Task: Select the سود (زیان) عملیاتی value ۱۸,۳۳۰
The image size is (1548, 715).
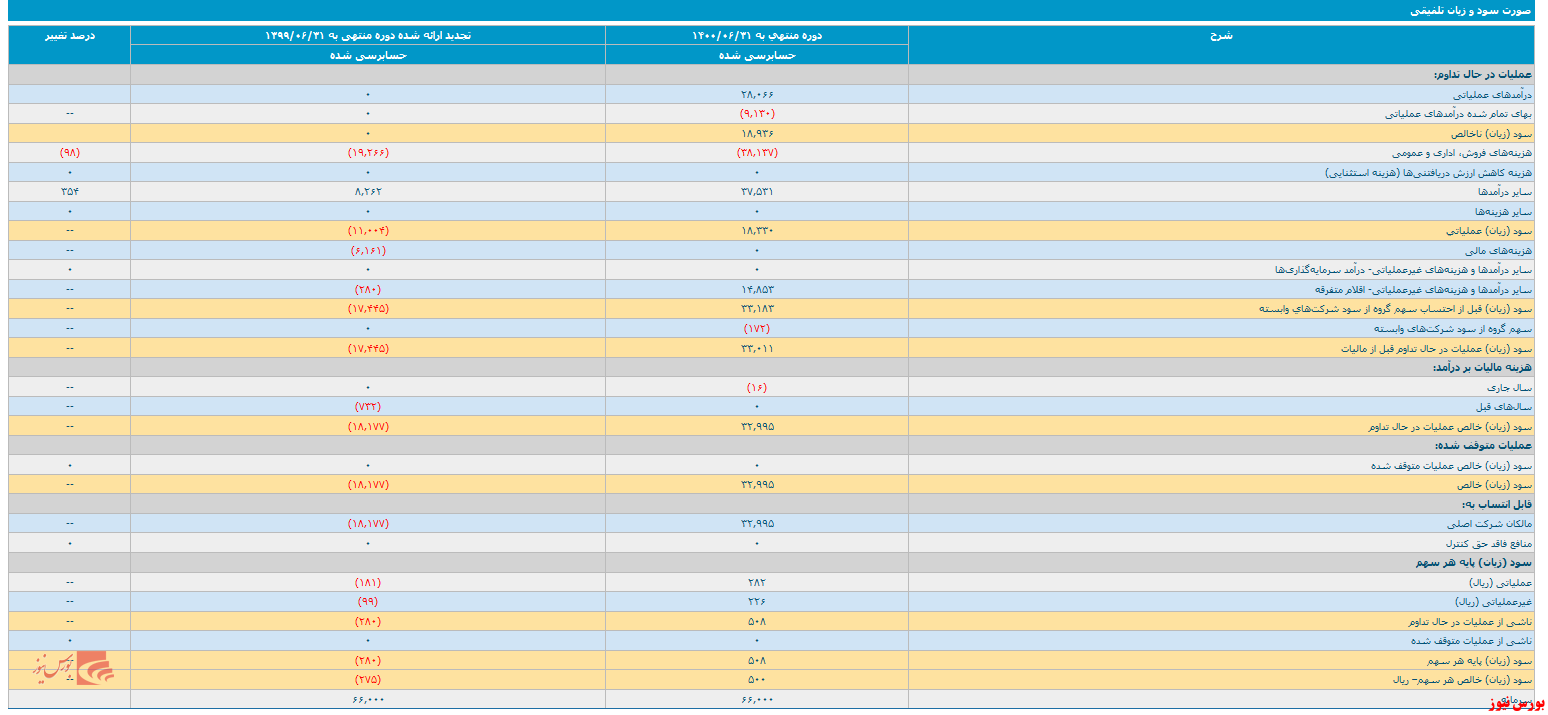Action: point(757,230)
